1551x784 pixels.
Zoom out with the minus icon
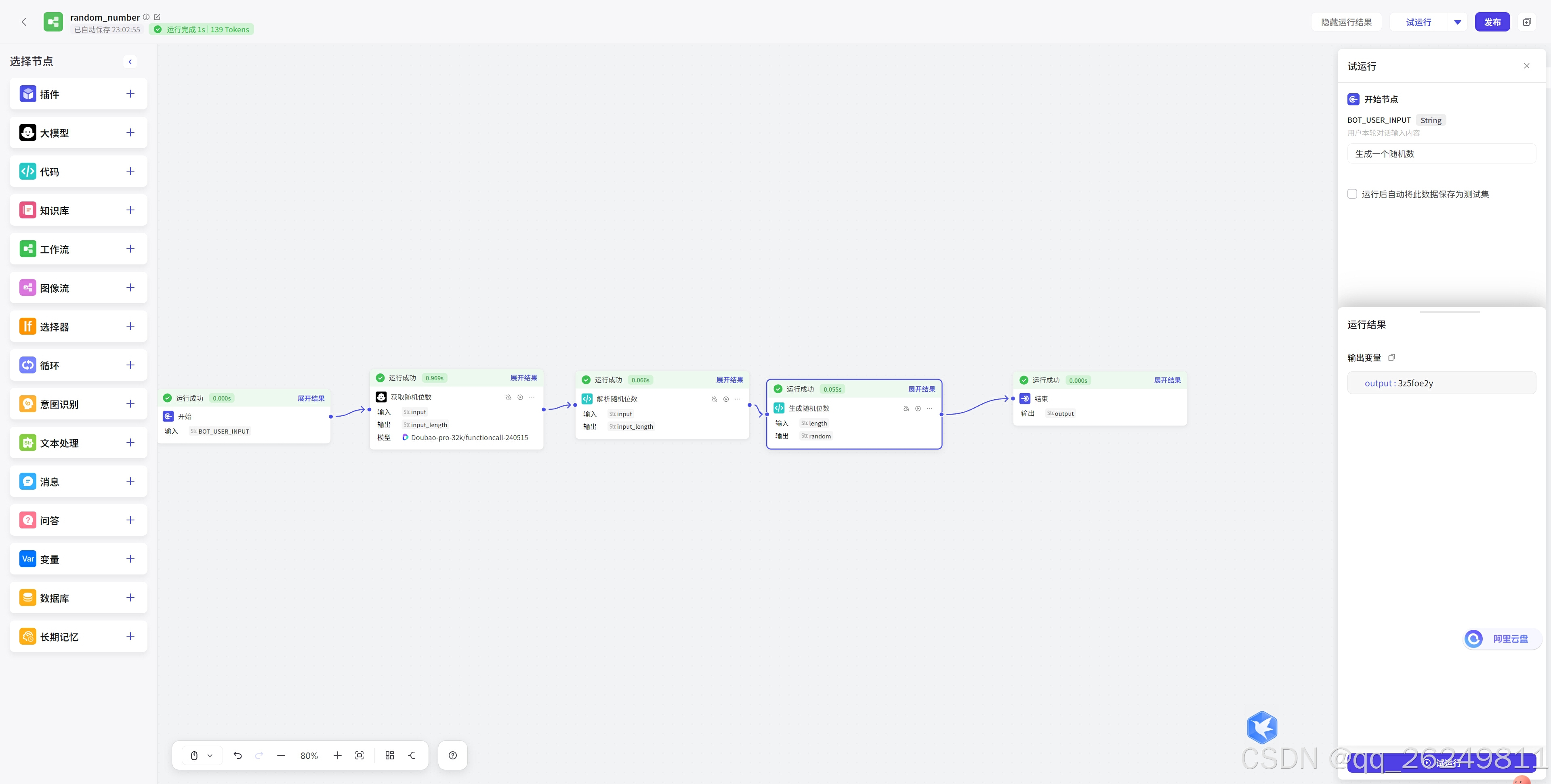(281, 755)
